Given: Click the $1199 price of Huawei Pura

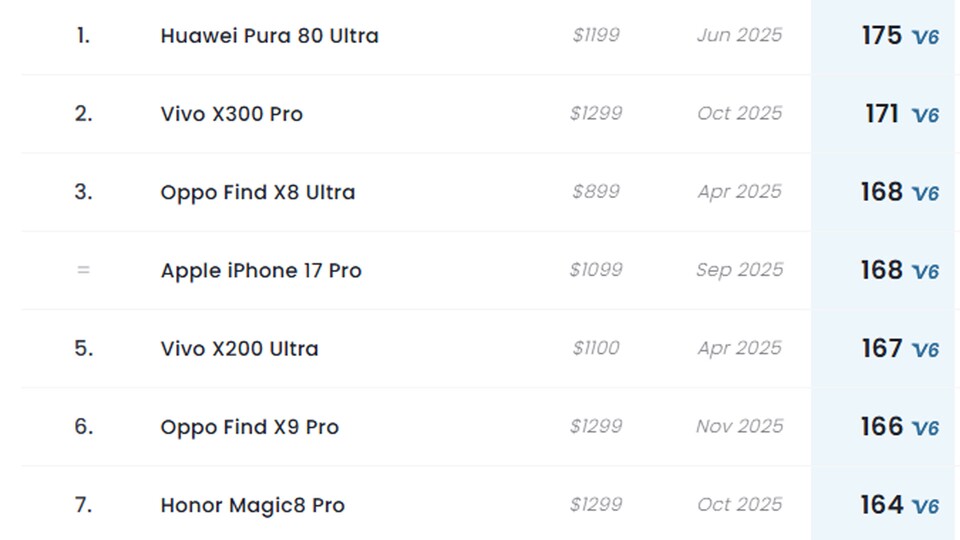Looking at the screenshot, I should click(596, 36).
